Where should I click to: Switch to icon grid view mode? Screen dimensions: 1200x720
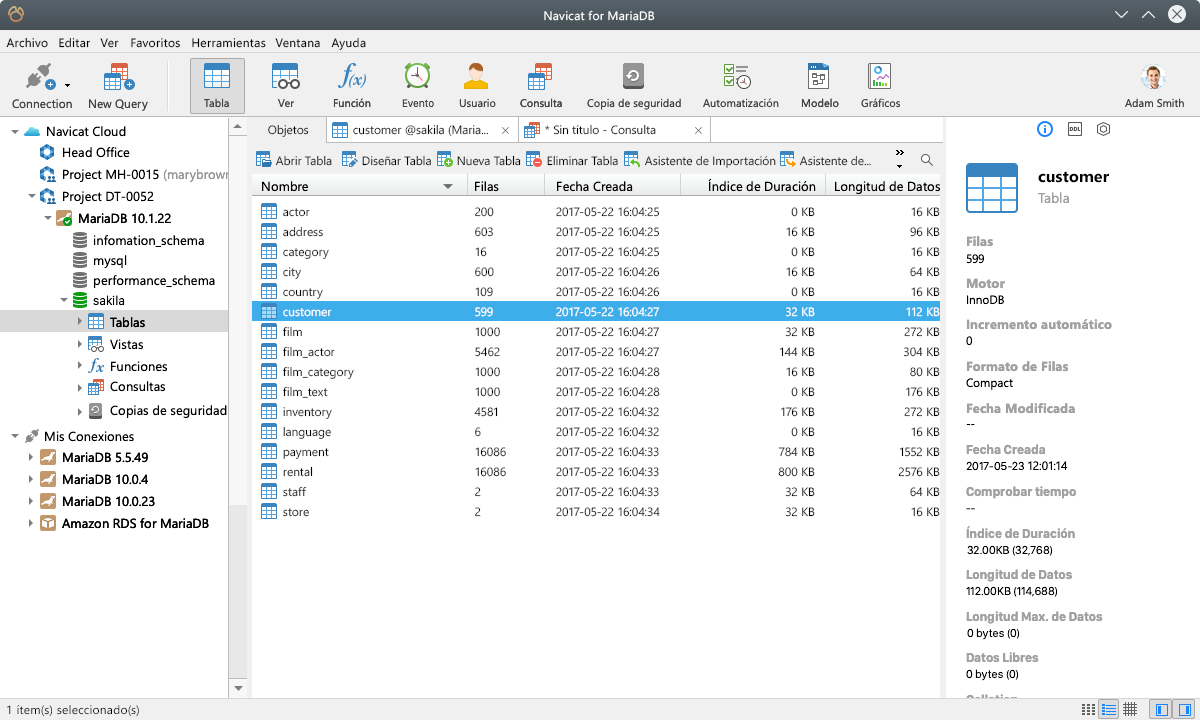pos(1088,709)
